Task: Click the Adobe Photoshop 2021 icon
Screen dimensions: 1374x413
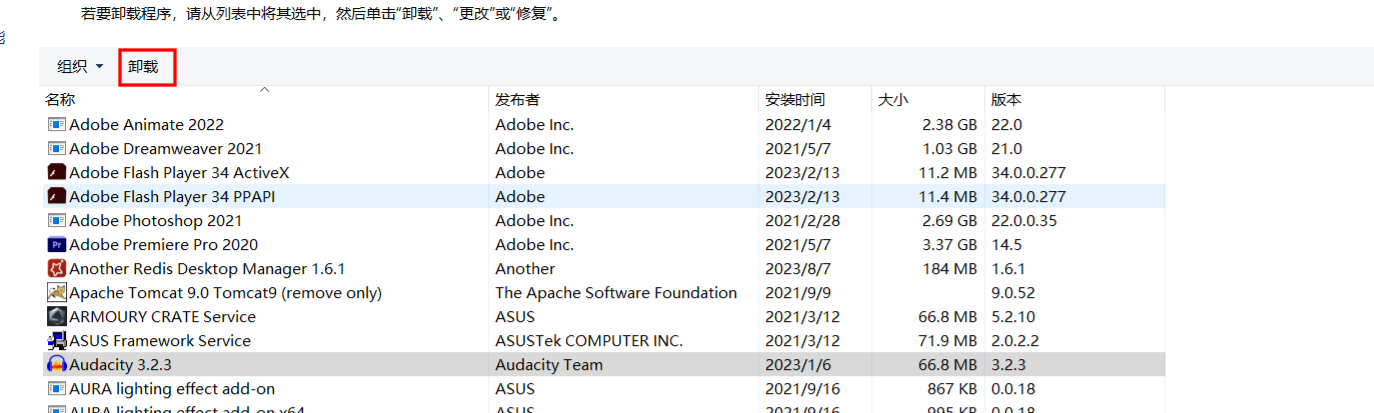Action: [56, 221]
